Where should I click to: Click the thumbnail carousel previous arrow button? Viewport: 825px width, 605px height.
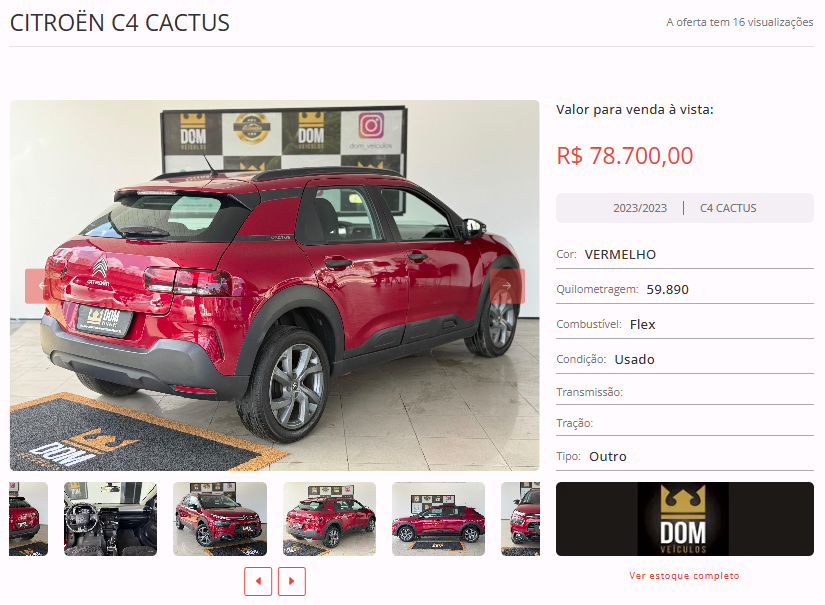pos(258,581)
